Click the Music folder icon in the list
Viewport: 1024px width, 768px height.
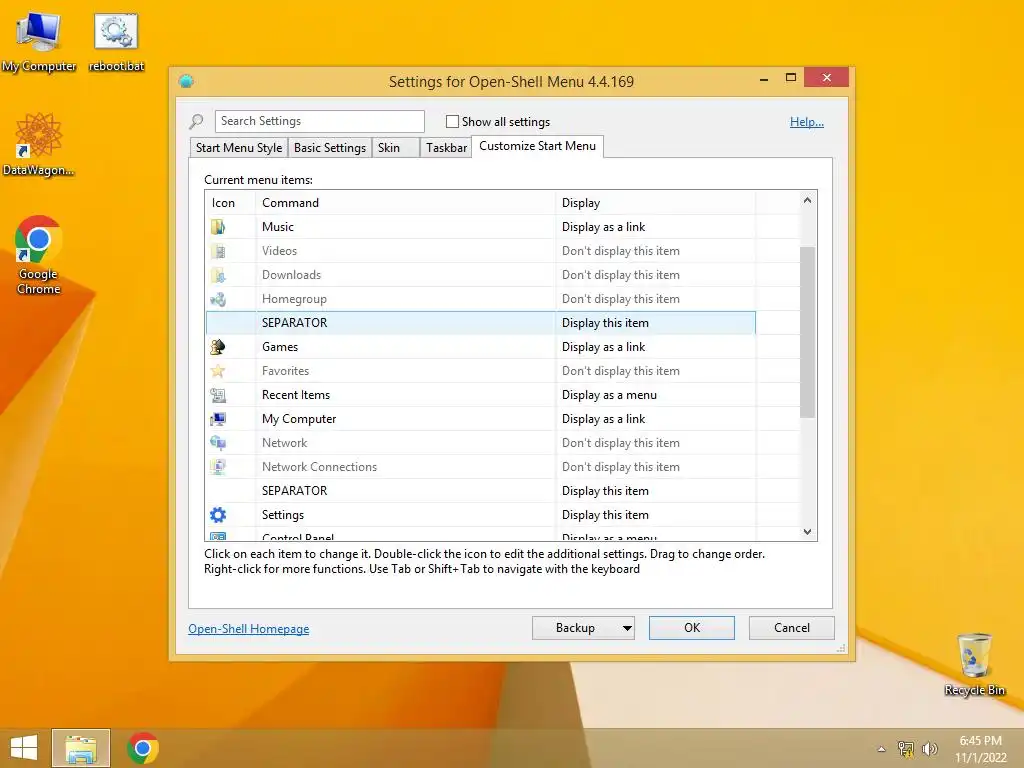(x=218, y=227)
